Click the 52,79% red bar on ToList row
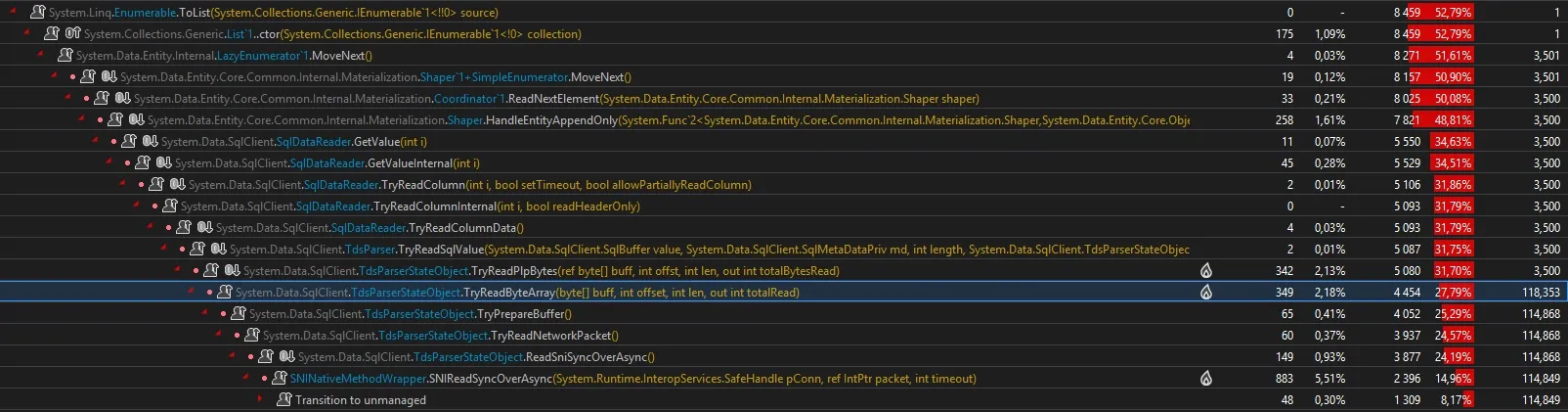This screenshot has width=1568, height=412. click(1451, 13)
